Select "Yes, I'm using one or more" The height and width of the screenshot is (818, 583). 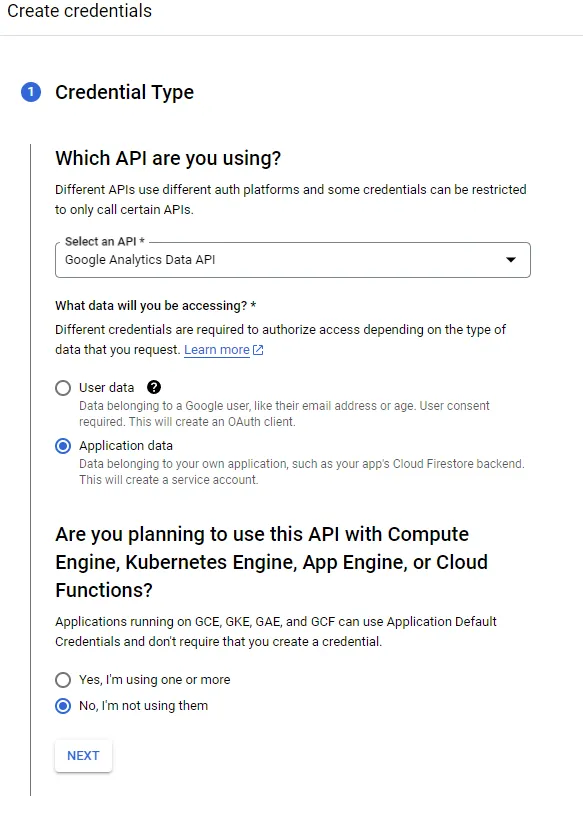click(x=62, y=679)
